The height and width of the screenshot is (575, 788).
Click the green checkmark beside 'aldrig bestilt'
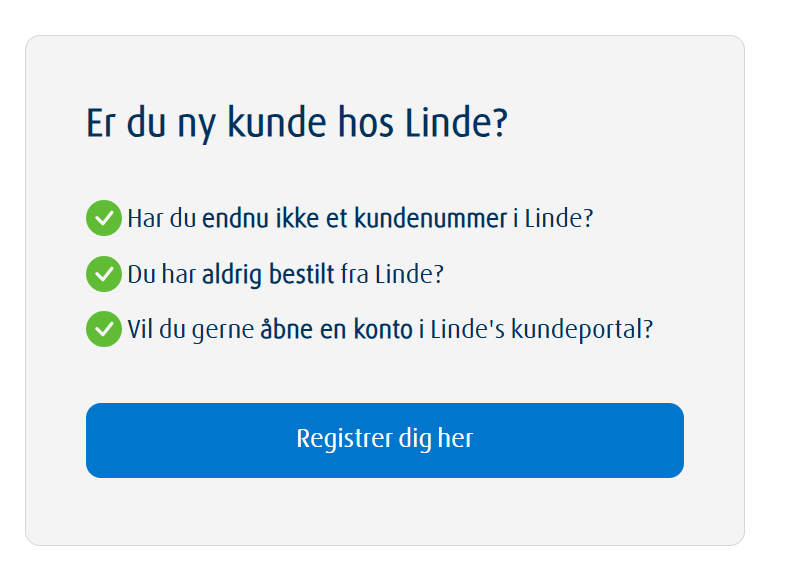point(103,273)
